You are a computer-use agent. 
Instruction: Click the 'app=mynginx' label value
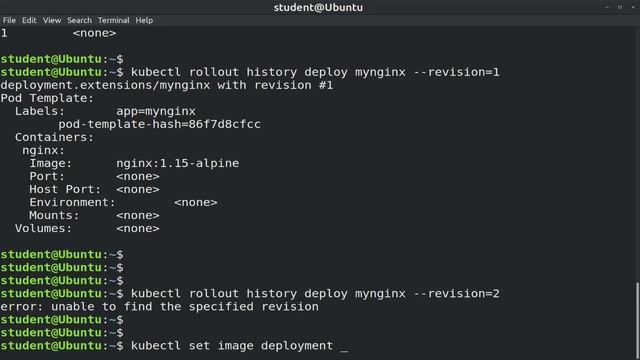point(156,111)
